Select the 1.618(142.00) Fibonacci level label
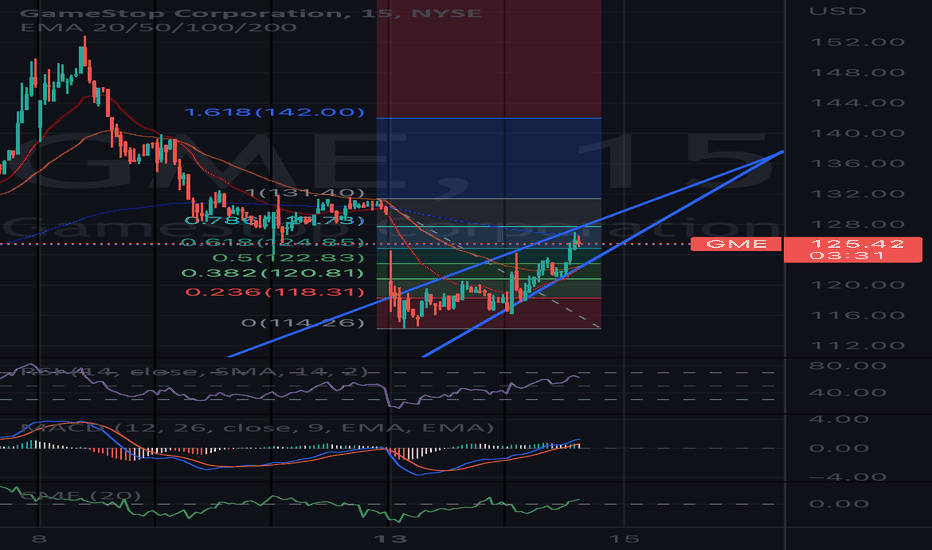 click(274, 112)
